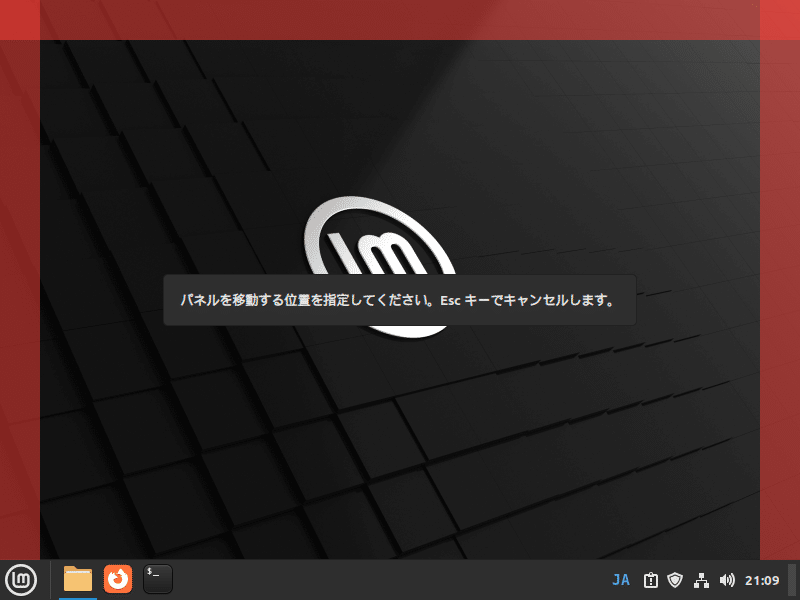The height and width of the screenshot is (600, 800).
Task: Open the Linux Mint start menu
Action: tap(21, 580)
